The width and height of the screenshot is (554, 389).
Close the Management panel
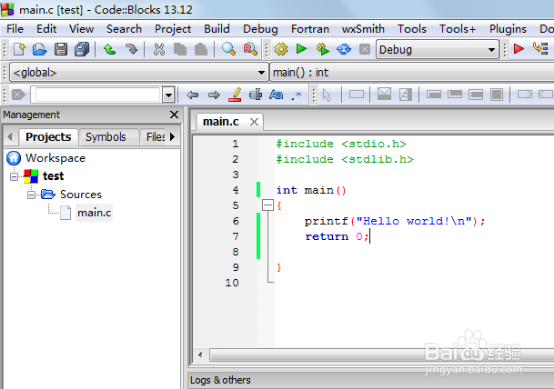tap(174, 114)
